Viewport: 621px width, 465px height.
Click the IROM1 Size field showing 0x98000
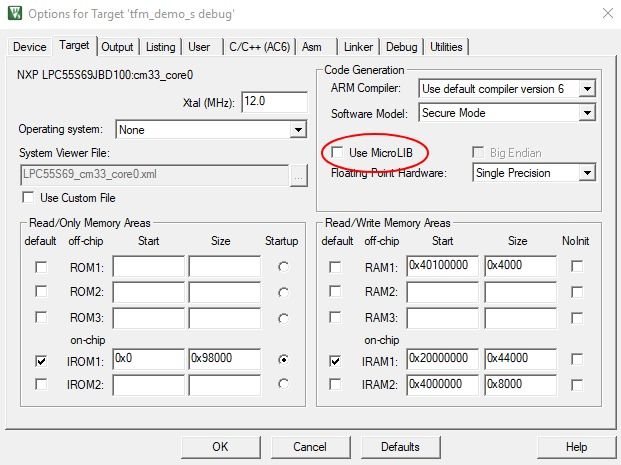pyautogui.click(x=225, y=359)
